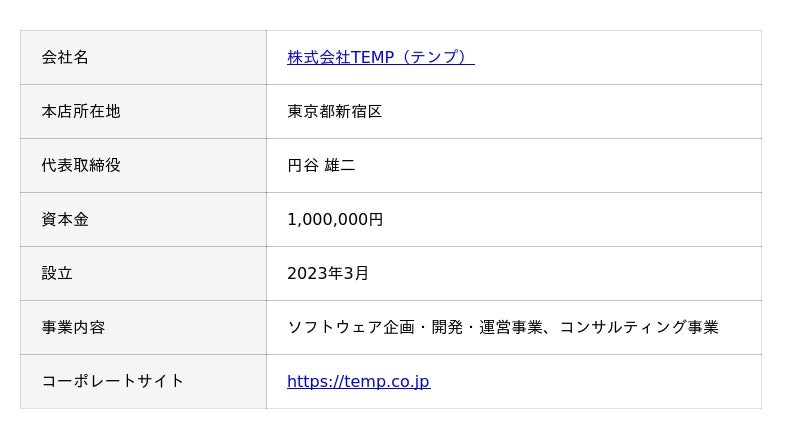Select the 新宿区 part of the address
This screenshot has height=439, width=800.
tap(358, 112)
